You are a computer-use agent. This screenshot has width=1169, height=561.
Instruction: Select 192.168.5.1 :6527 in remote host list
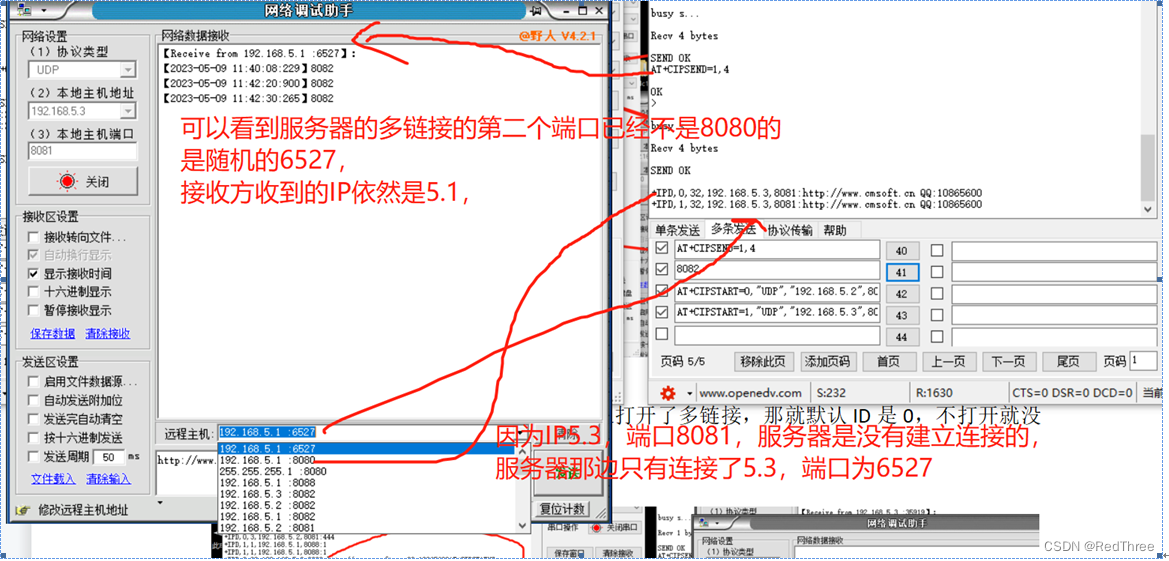click(365, 448)
